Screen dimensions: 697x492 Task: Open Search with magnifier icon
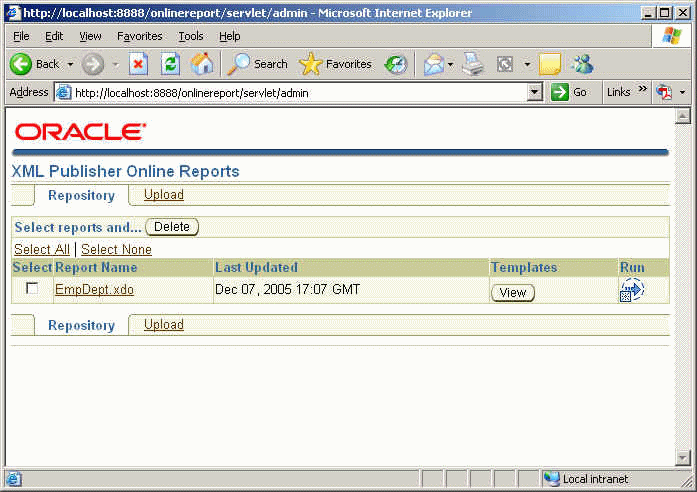[239, 64]
